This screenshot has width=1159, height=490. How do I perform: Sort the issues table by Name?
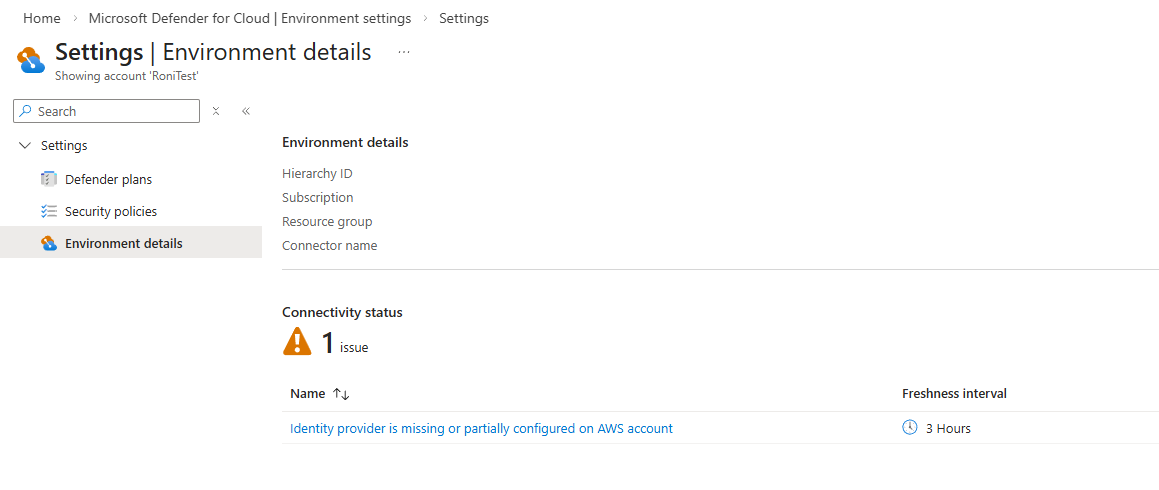[341, 394]
